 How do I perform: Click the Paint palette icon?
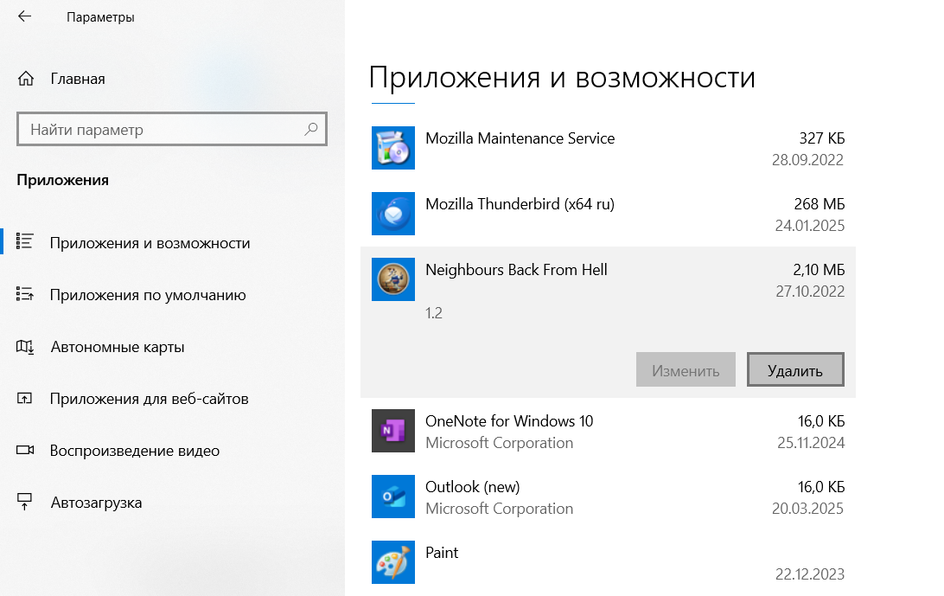point(393,562)
